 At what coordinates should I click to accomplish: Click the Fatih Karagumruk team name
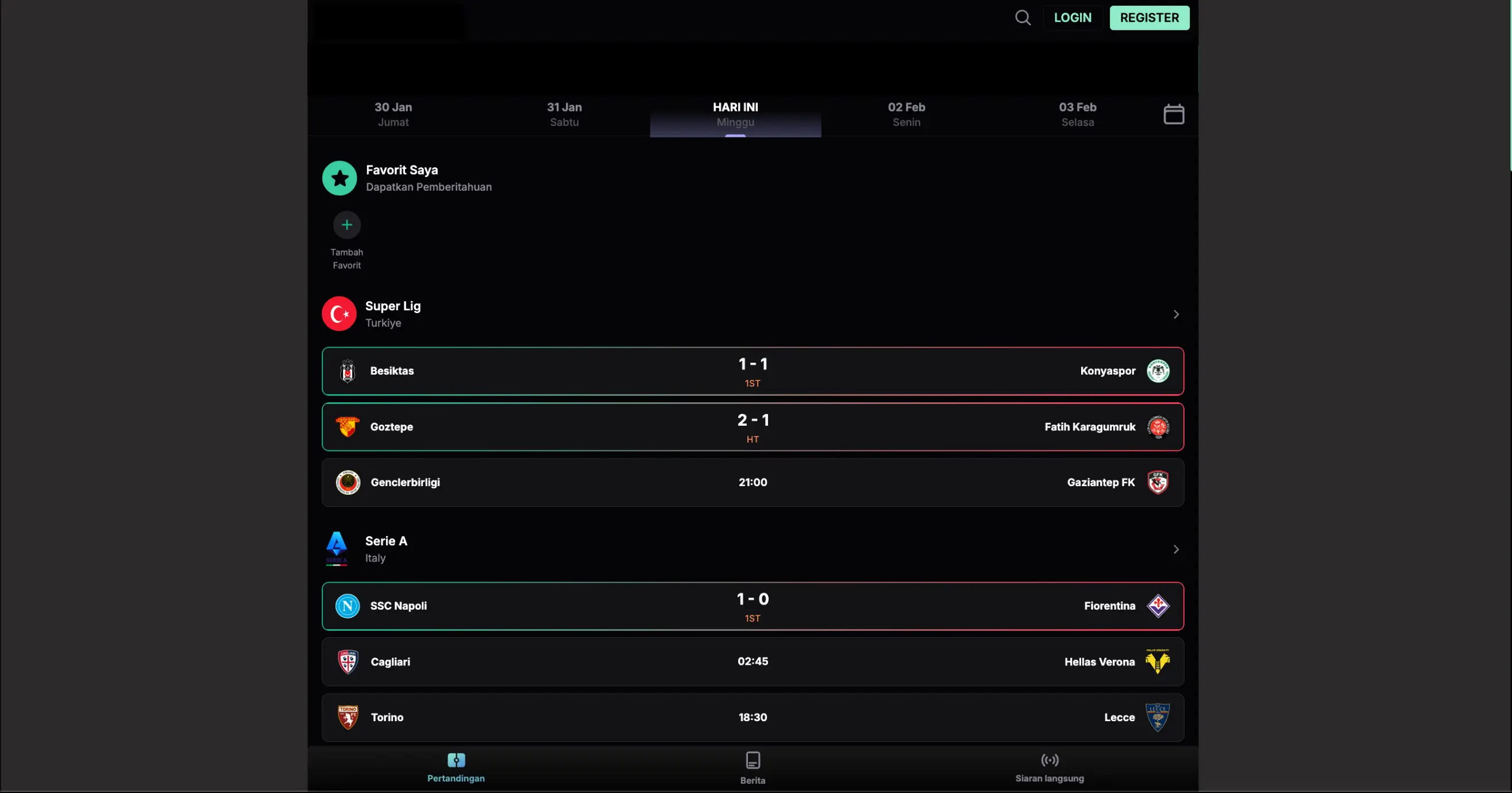coord(1090,427)
